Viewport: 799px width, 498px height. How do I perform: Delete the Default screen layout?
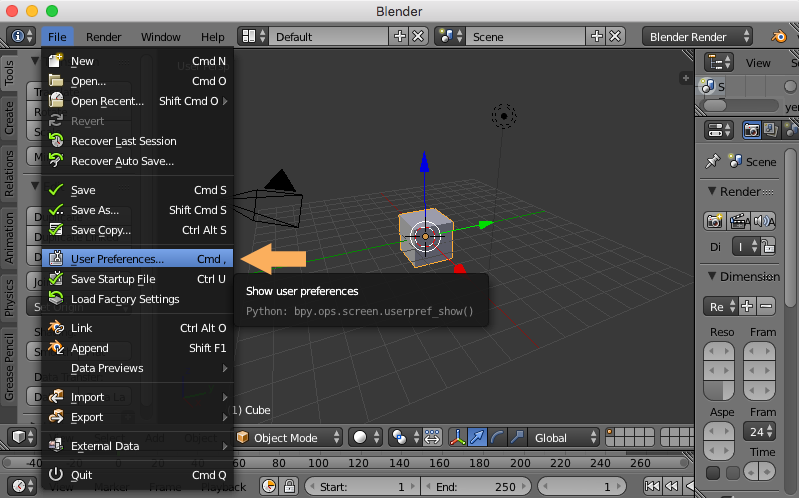click(418, 37)
